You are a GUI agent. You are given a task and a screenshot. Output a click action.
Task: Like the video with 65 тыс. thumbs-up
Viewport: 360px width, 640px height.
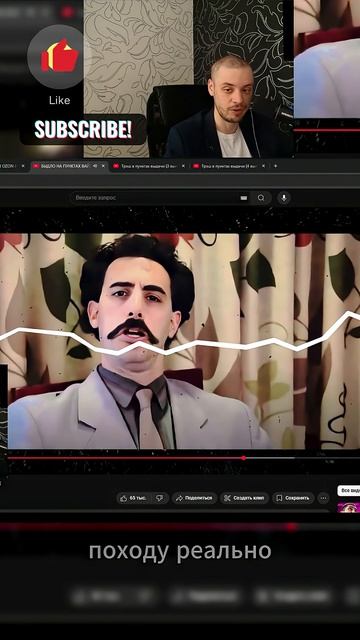(x=134, y=498)
